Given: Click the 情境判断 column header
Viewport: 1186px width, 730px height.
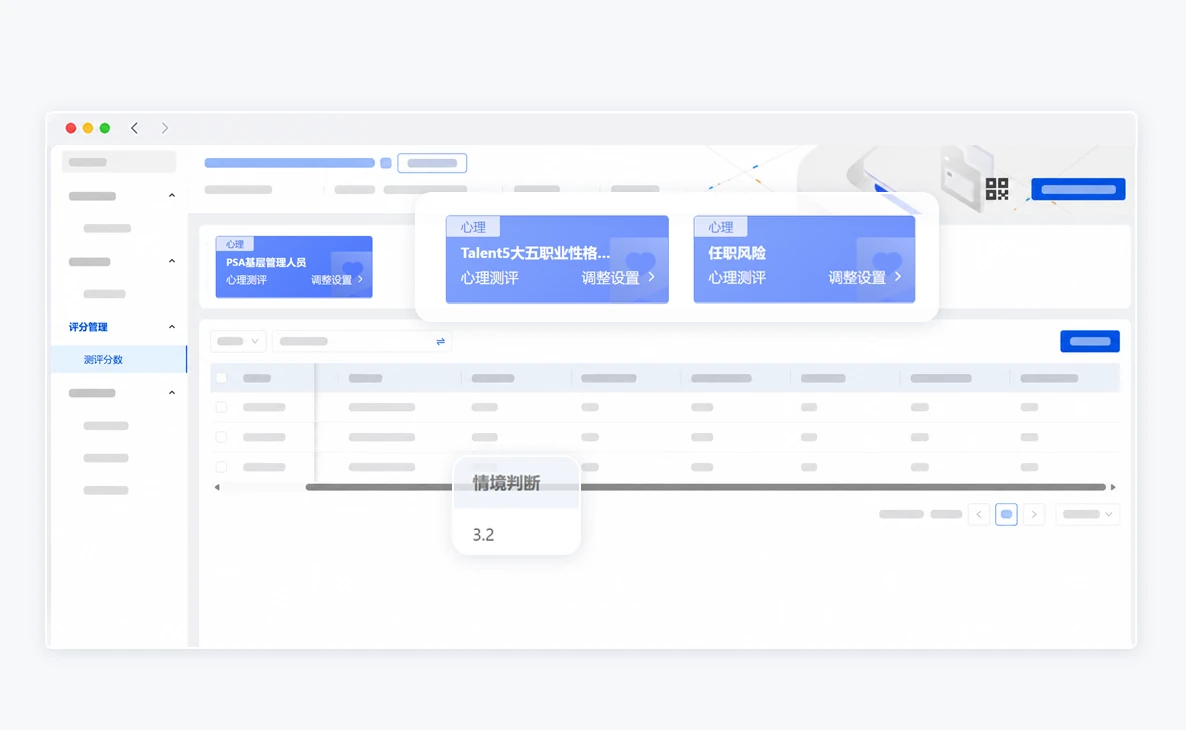Looking at the screenshot, I should [506, 483].
